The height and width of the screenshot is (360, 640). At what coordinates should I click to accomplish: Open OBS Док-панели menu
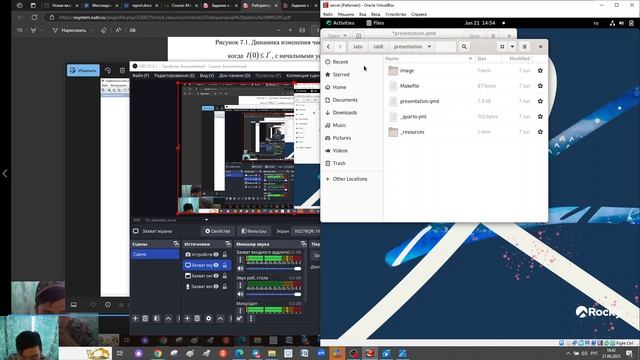(235, 76)
